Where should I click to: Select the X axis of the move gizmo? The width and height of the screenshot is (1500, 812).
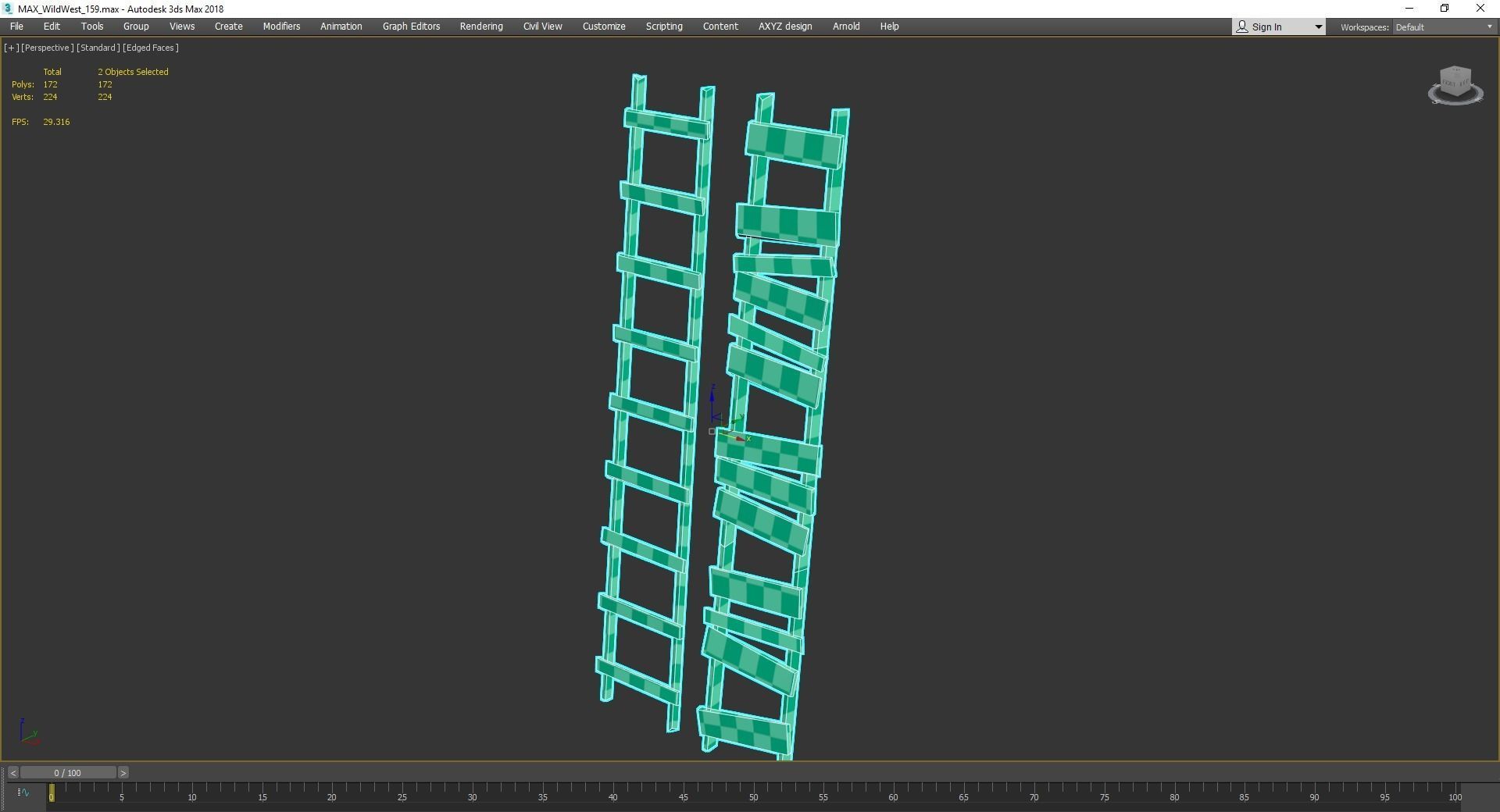tap(738, 437)
